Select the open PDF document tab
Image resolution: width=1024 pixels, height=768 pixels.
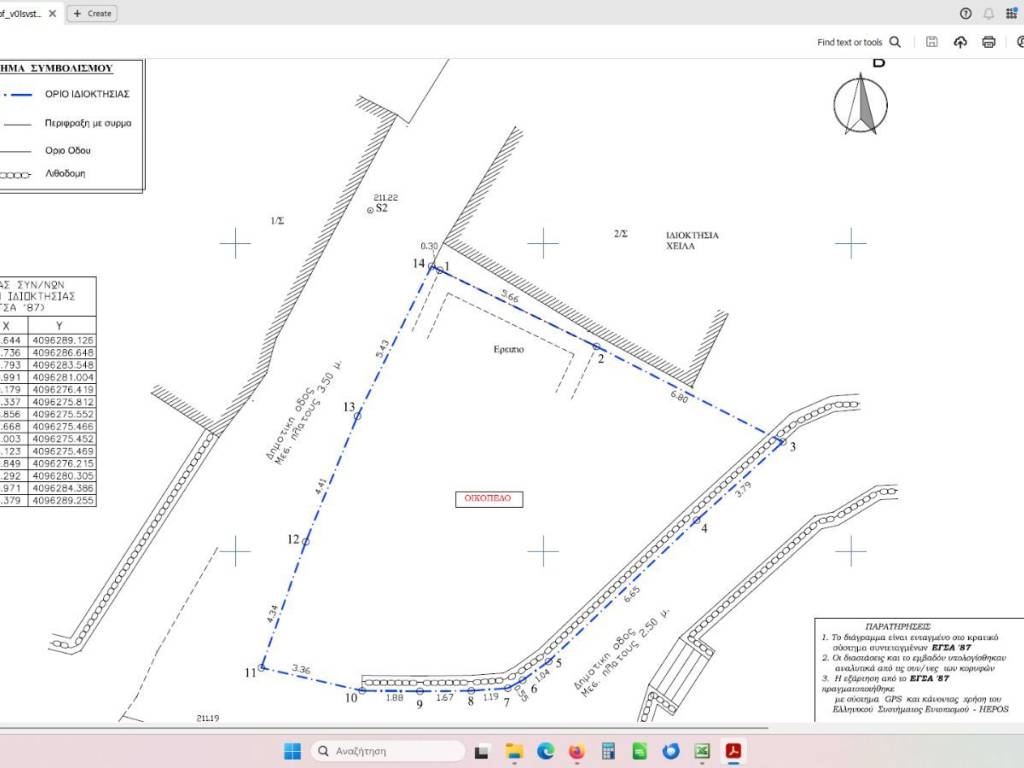click(x=22, y=13)
